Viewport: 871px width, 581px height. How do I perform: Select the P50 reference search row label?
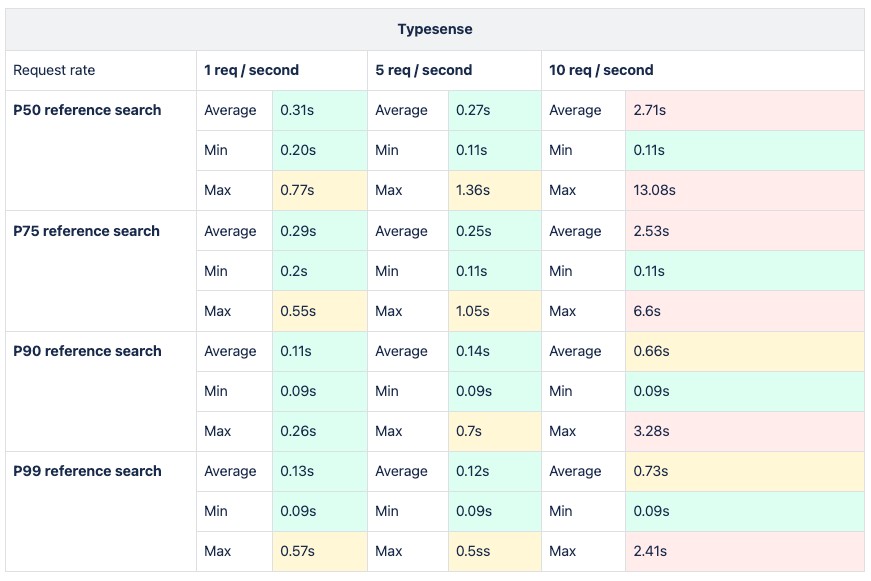87,110
